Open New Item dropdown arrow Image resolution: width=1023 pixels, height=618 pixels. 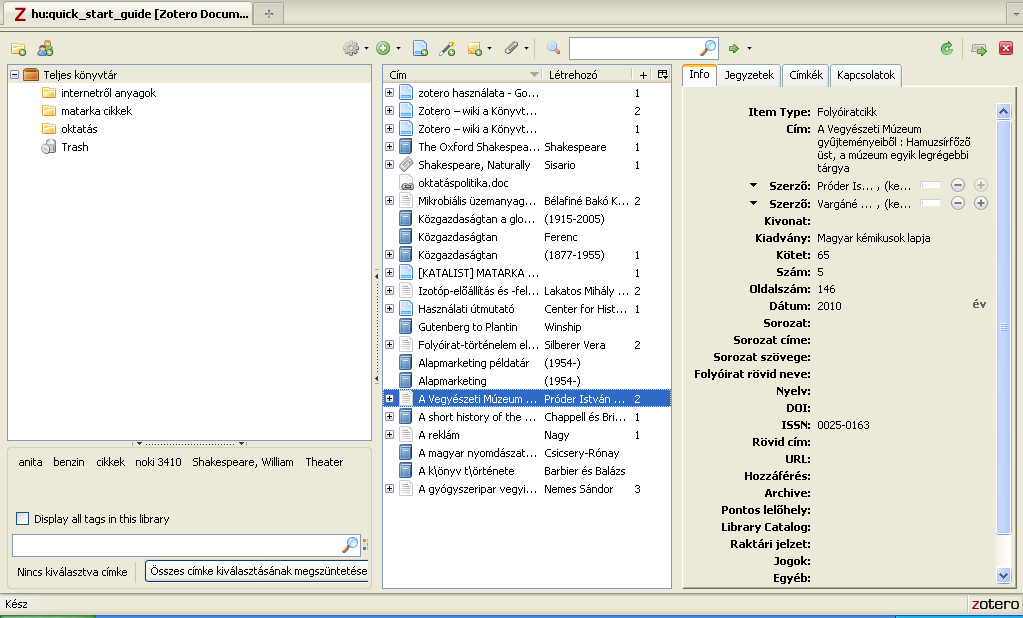point(399,49)
